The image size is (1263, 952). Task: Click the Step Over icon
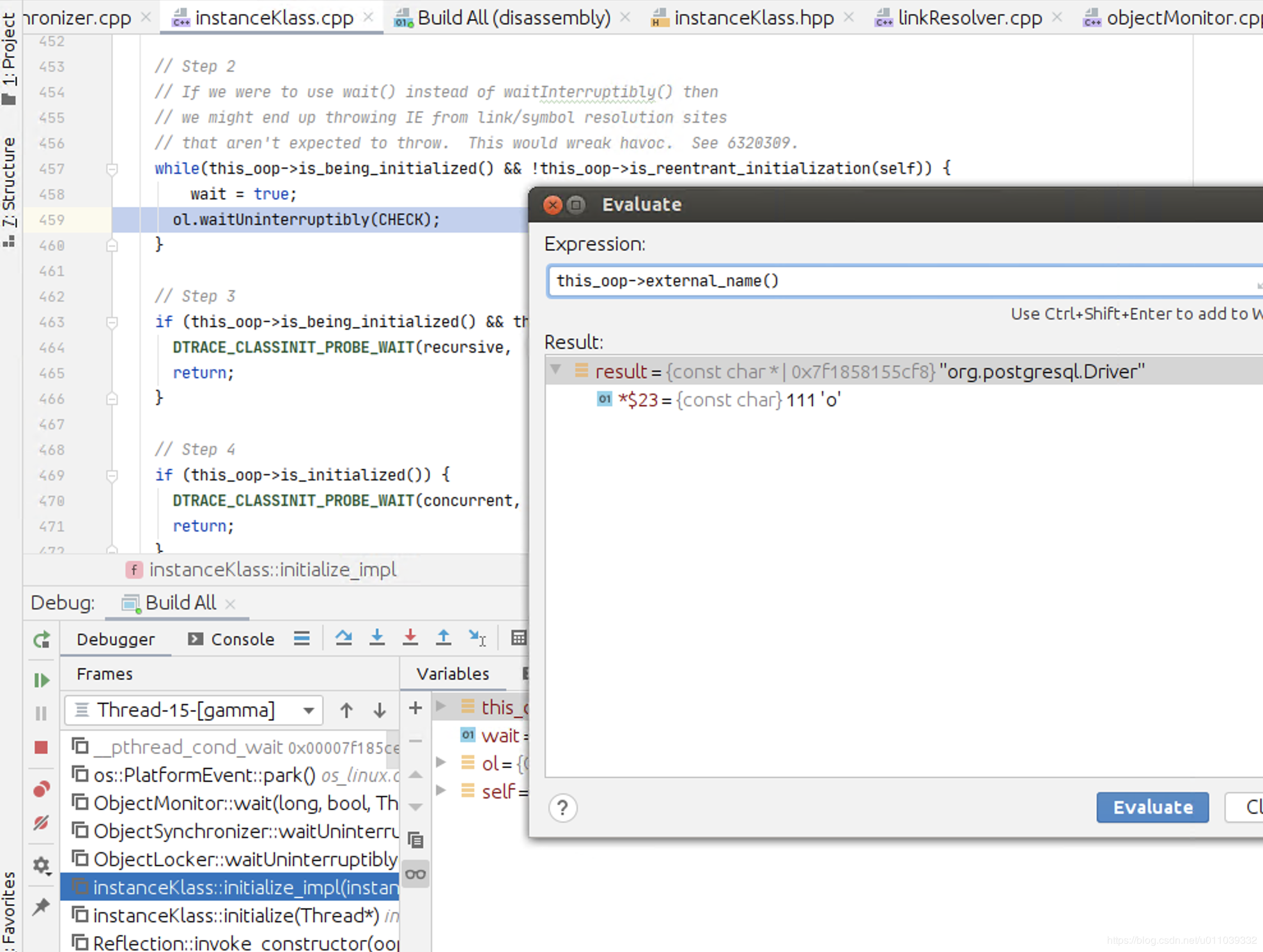coord(344,638)
